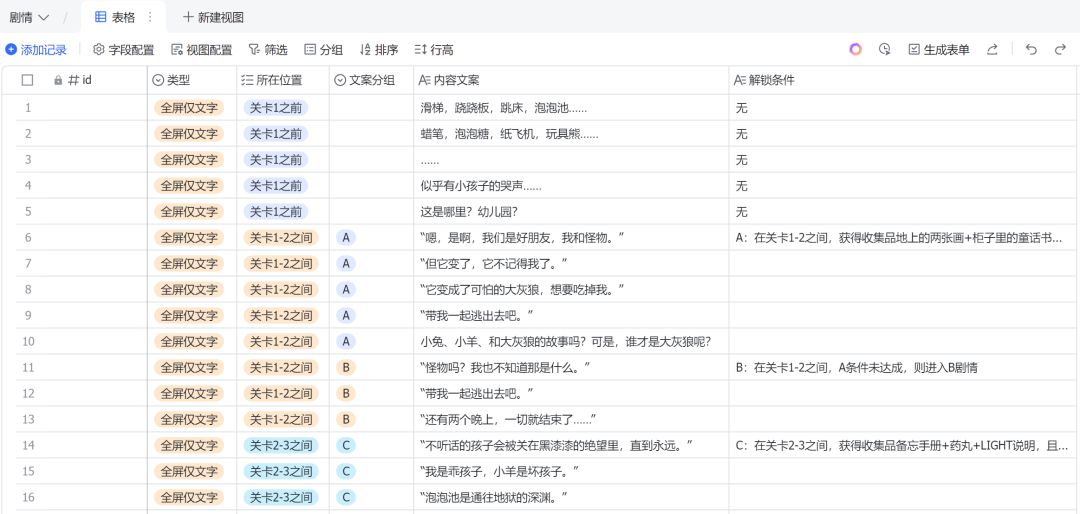Click the C group tag in row 14
The height and width of the screenshot is (514, 1080).
346,445
